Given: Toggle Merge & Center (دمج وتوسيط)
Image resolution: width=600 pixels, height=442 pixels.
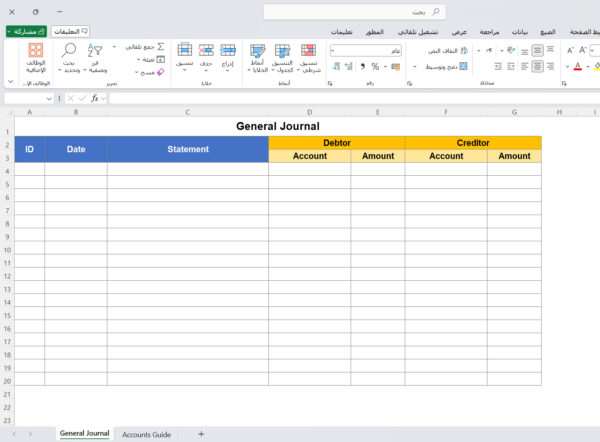Looking at the screenshot, I should [x=446, y=66].
